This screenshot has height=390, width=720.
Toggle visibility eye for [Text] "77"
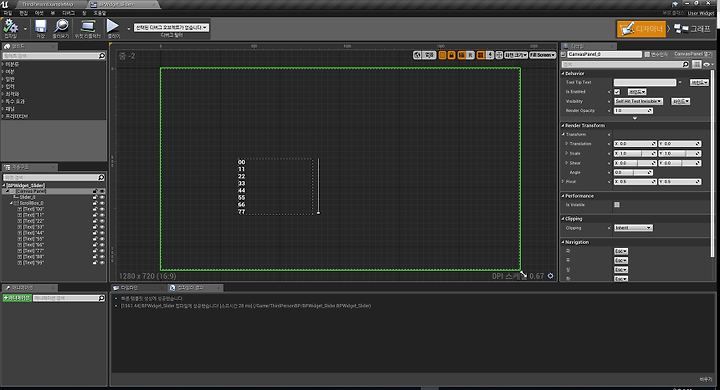[102, 251]
